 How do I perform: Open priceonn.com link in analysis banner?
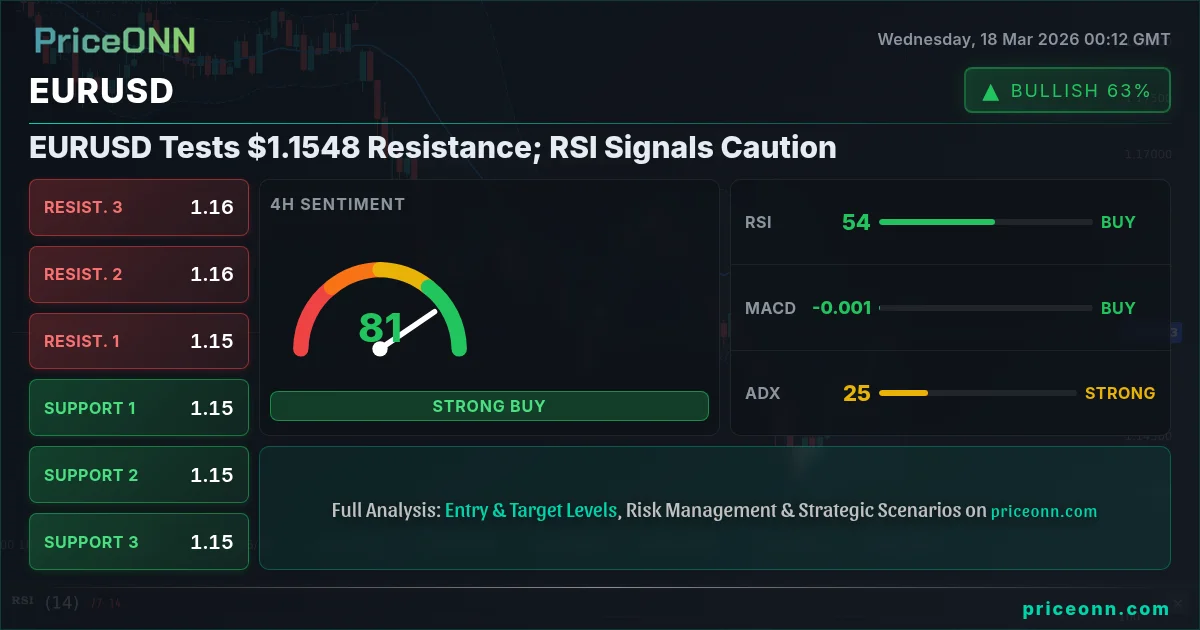pyautogui.click(x=1043, y=511)
